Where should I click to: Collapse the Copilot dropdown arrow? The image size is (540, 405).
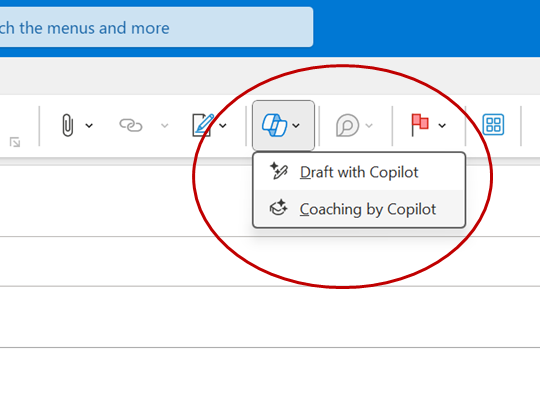click(296, 126)
